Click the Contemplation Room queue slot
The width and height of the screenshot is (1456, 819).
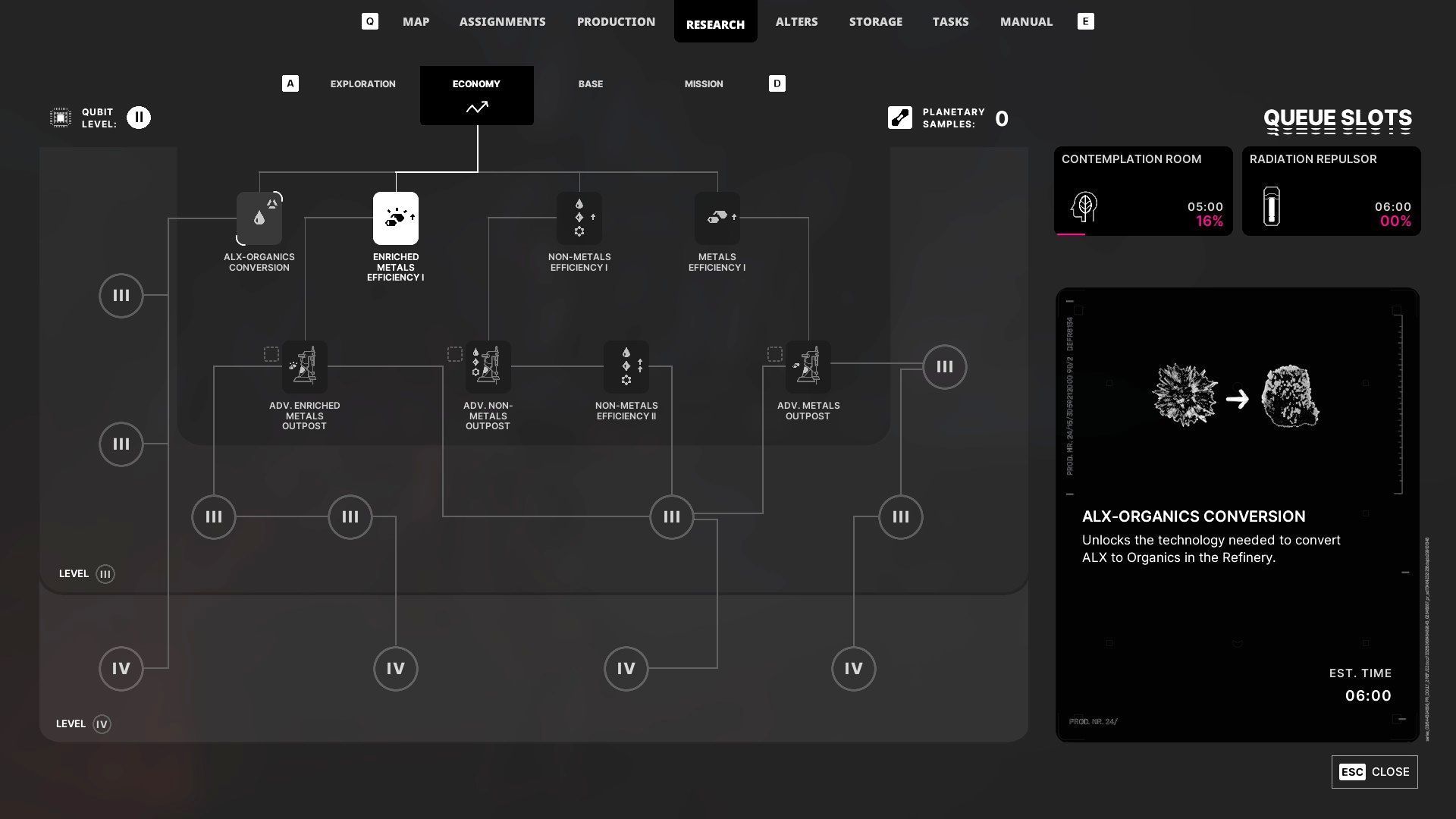(1143, 191)
